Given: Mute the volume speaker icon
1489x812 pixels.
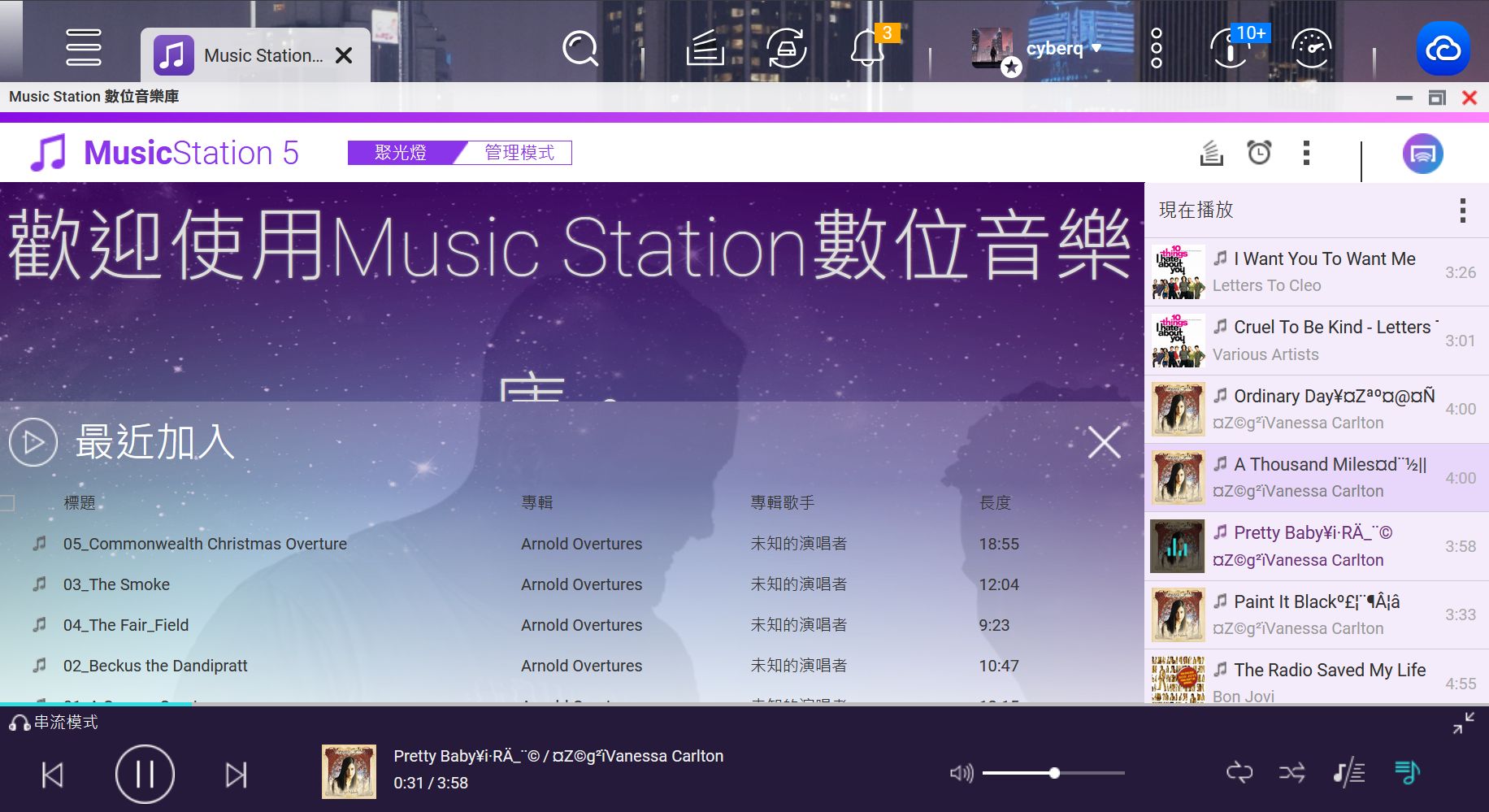Looking at the screenshot, I should (x=962, y=773).
